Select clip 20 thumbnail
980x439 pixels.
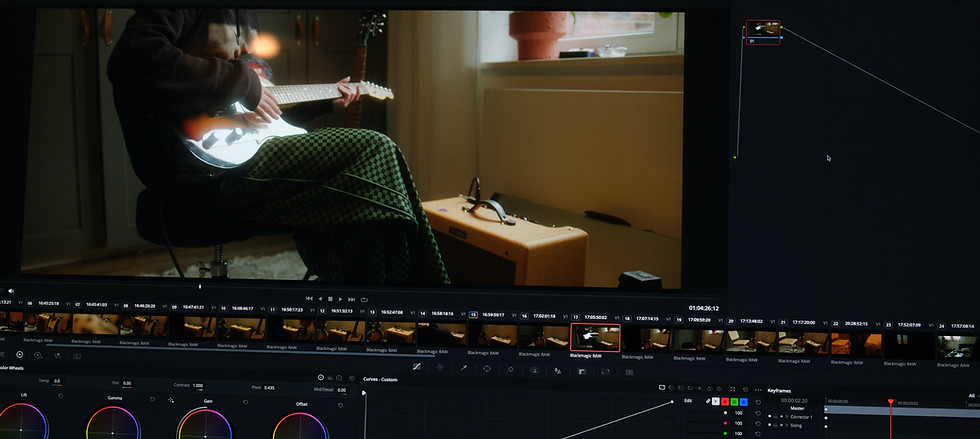(751, 341)
